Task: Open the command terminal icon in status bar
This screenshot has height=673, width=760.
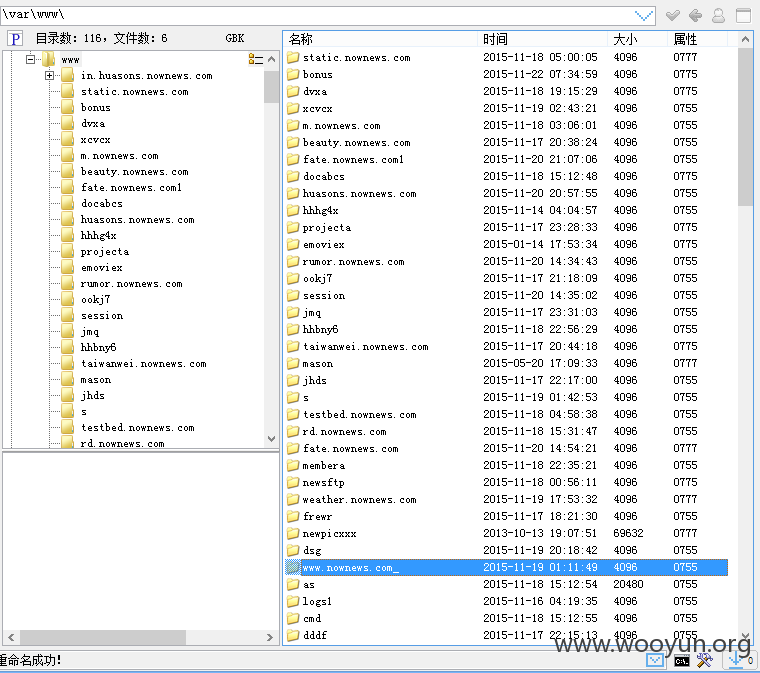Action: (681, 661)
